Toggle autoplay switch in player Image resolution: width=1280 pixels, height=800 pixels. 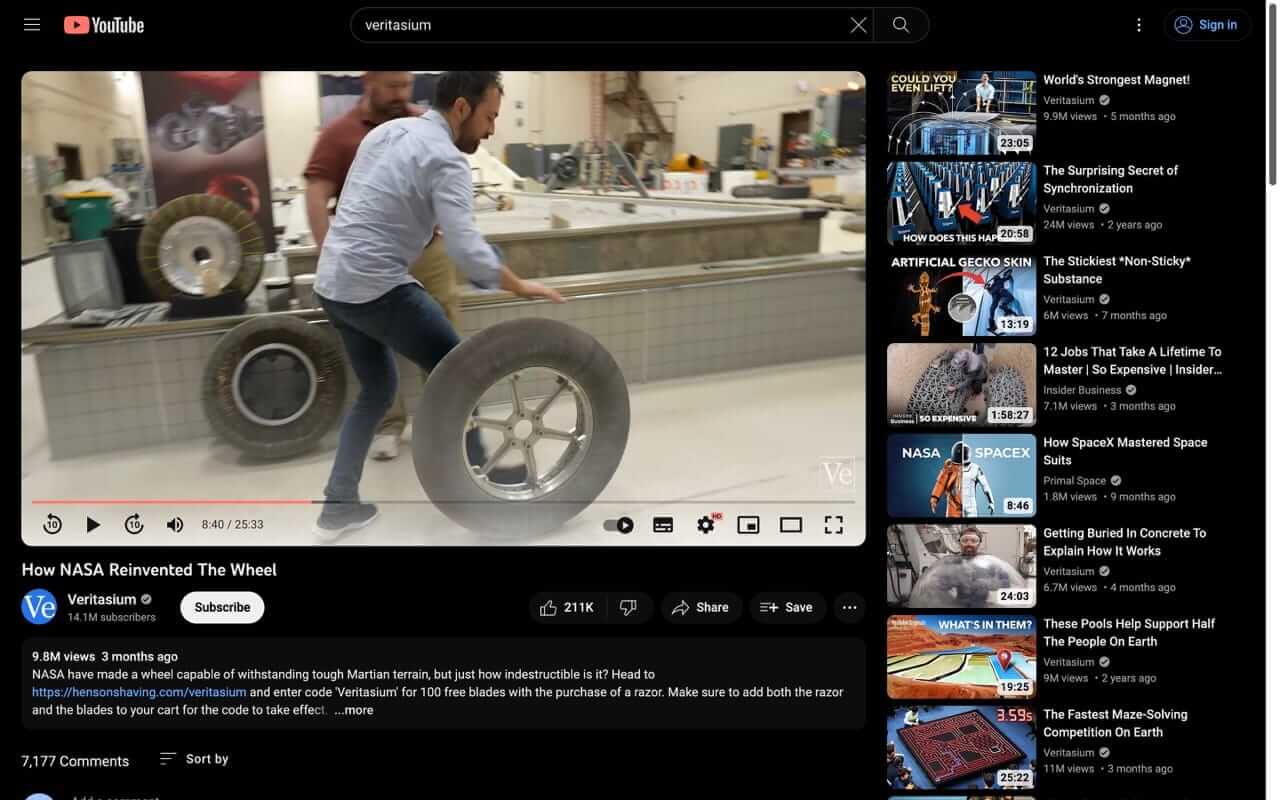(x=619, y=525)
